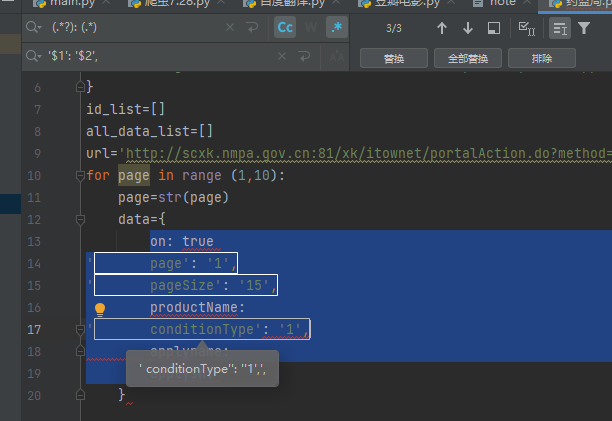Click the pageSize': '15', match
This screenshot has height=421, width=612.
tap(186, 285)
